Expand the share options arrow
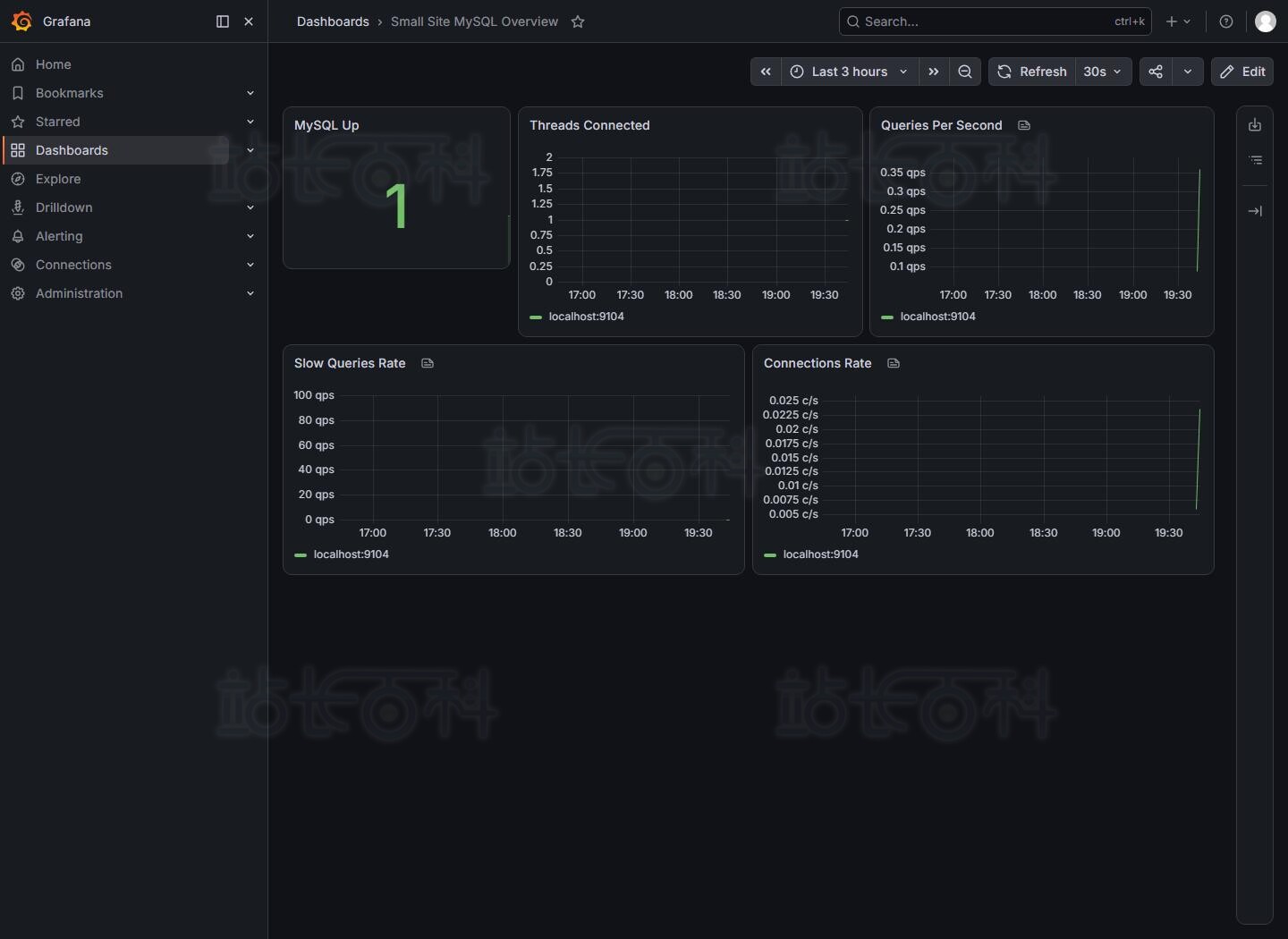This screenshot has height=939, width=1288. pos(1188,72)
